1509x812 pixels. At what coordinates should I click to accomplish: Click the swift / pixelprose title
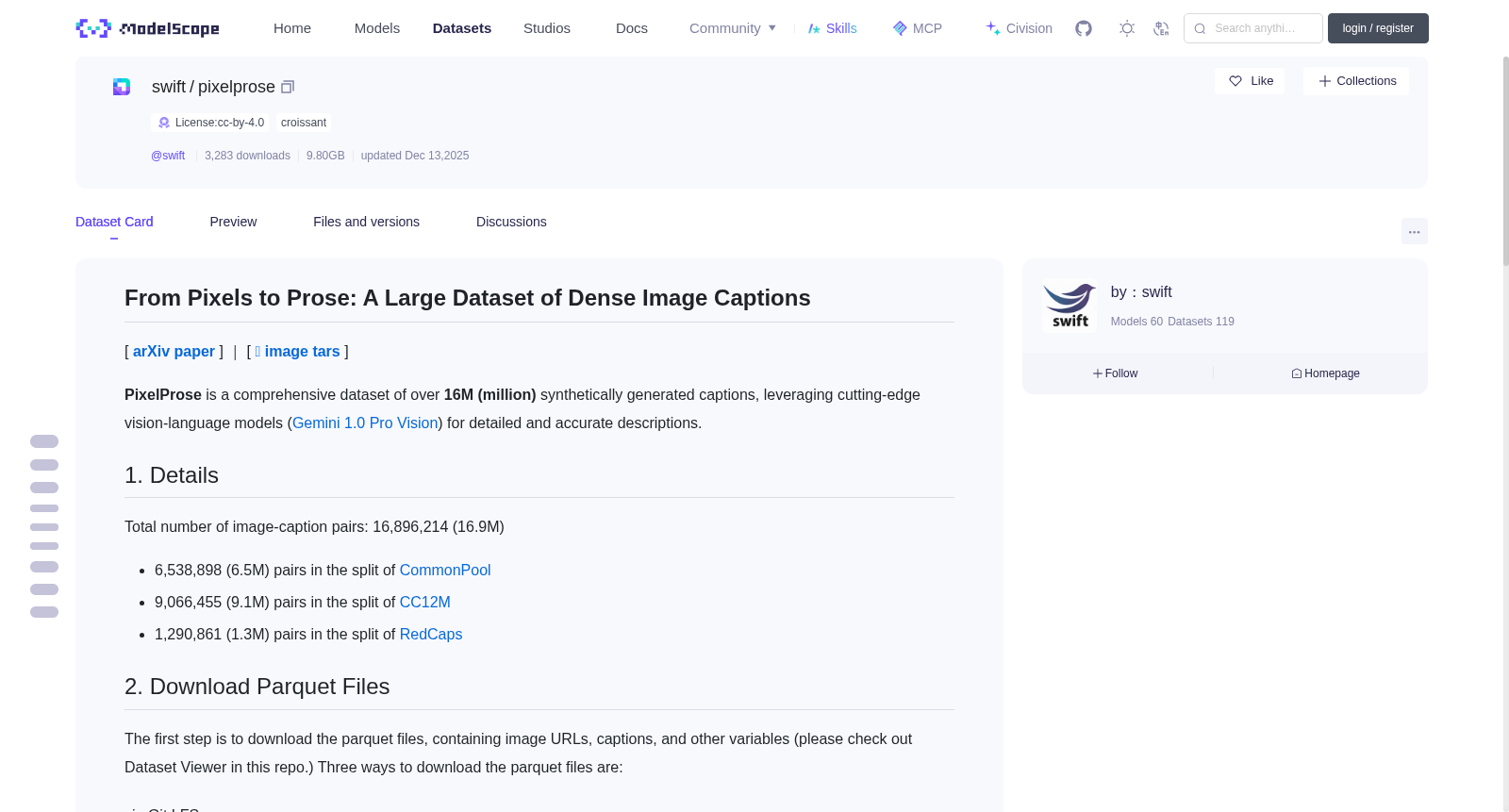(x=213, y=87)
